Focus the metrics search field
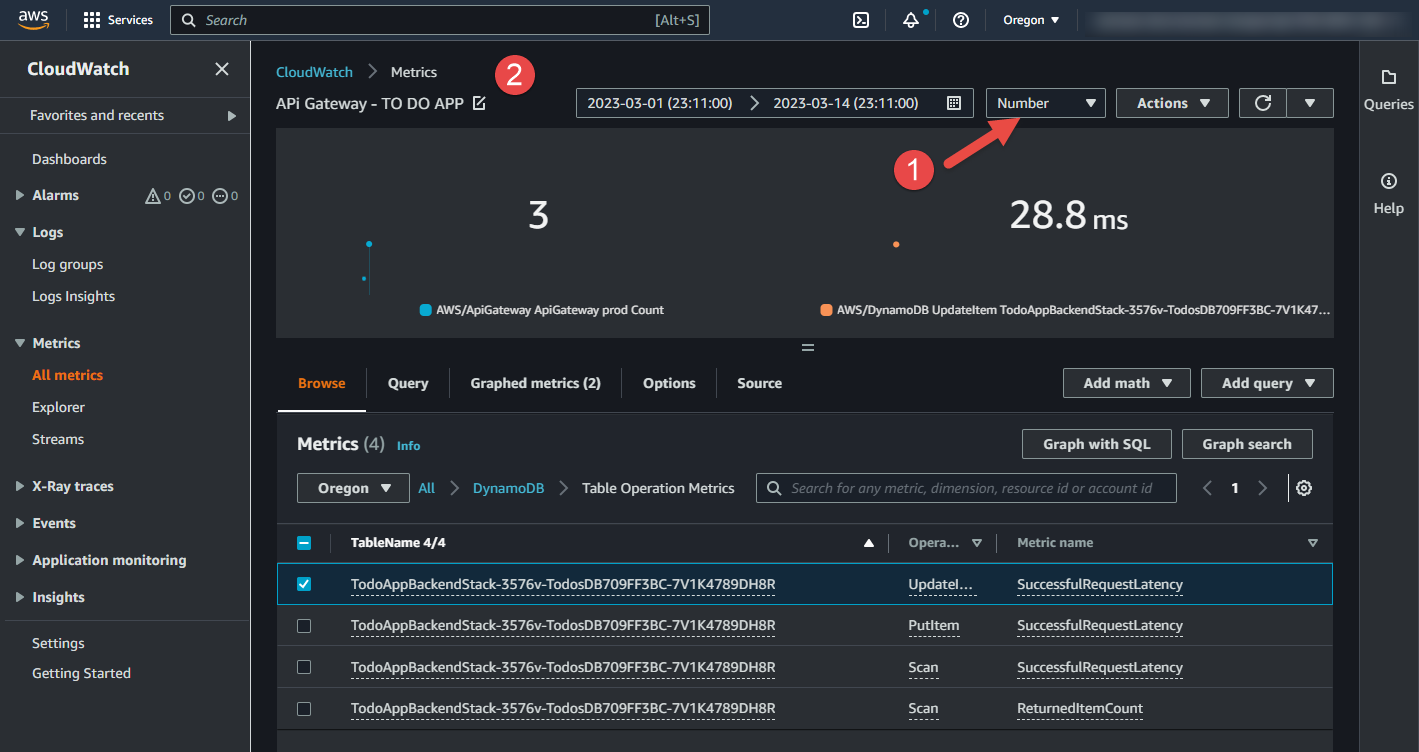This screenshot has height=752, width=1419. [x=966, y=488]
